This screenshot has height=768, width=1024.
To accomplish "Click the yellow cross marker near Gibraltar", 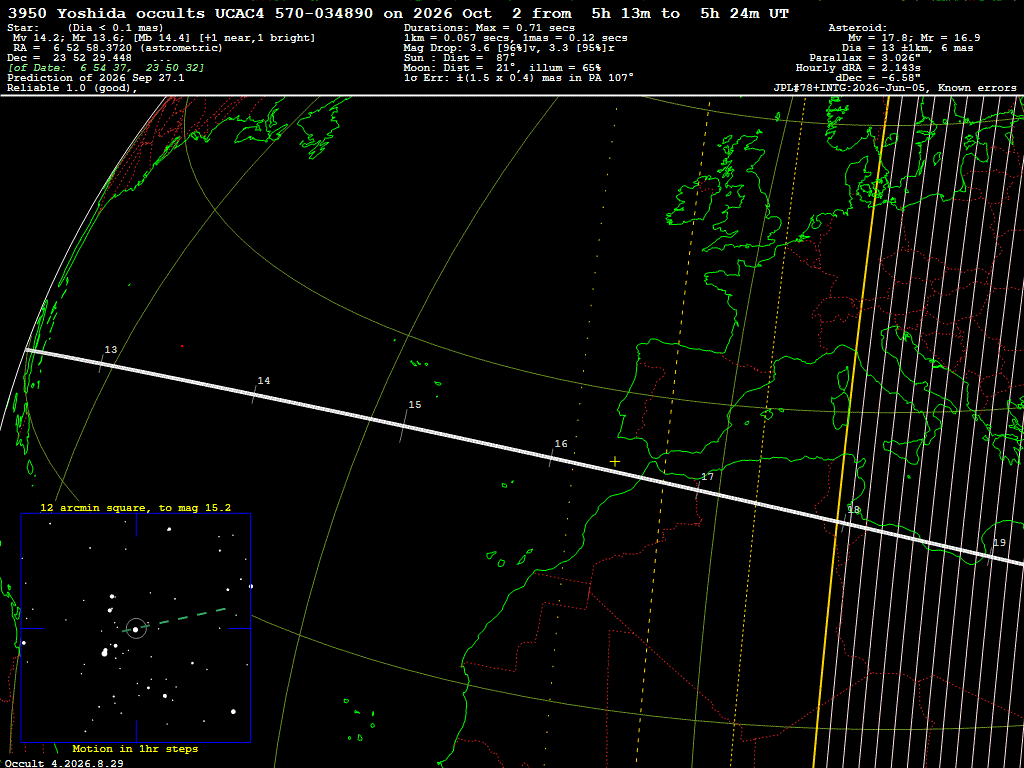I will pyautogui.click(x=615, y=461).
